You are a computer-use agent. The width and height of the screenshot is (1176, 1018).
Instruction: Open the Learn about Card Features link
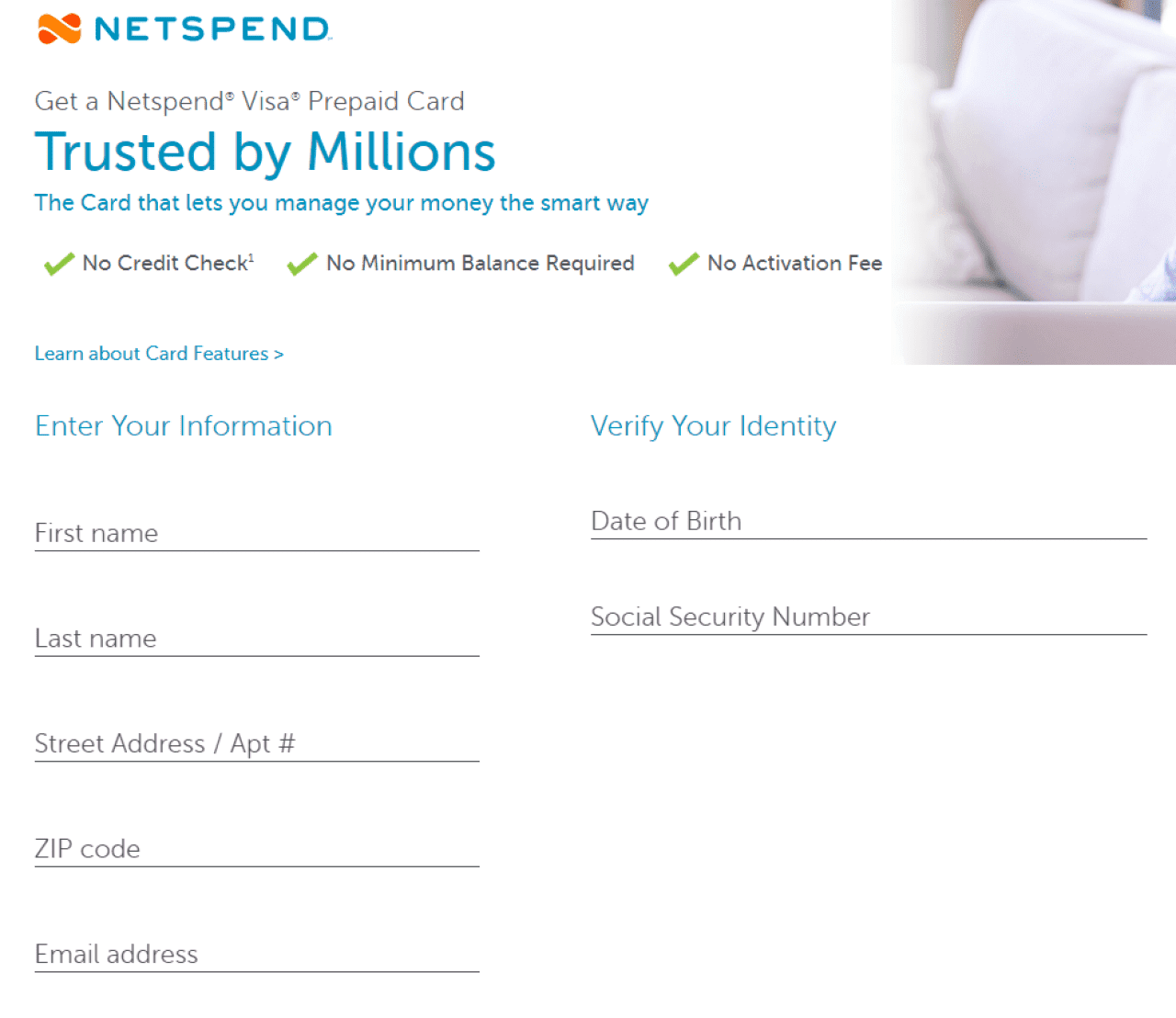coord(158,353)
